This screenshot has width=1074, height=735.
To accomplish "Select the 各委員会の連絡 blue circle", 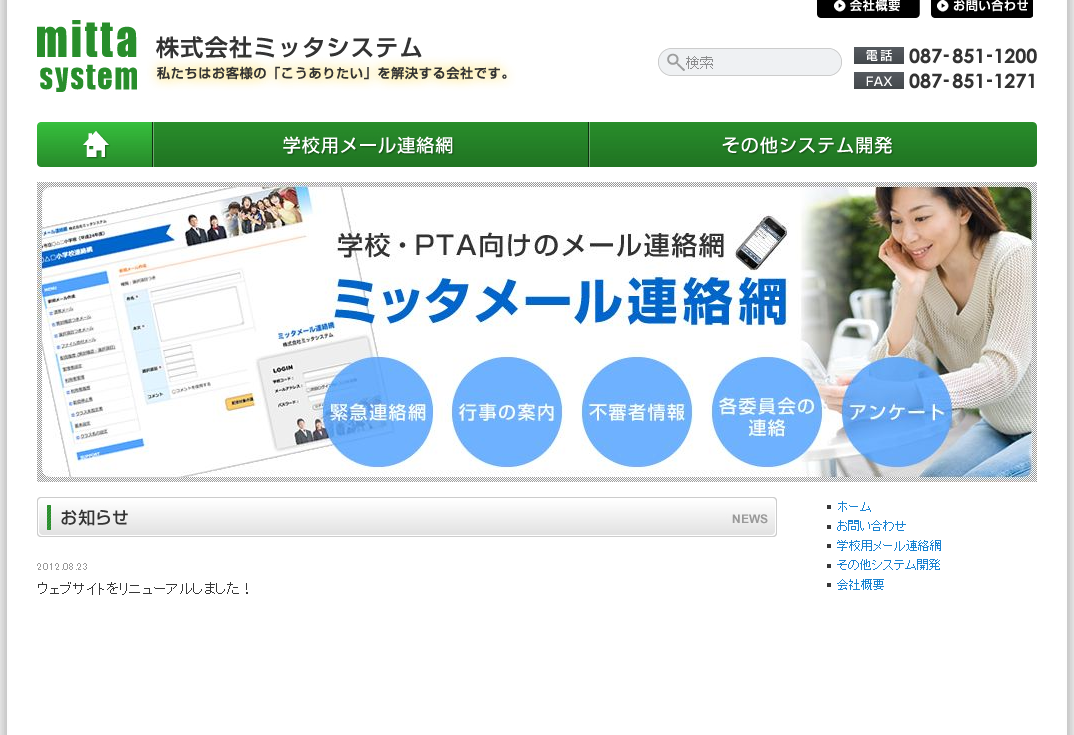I will tap(766, 411).
